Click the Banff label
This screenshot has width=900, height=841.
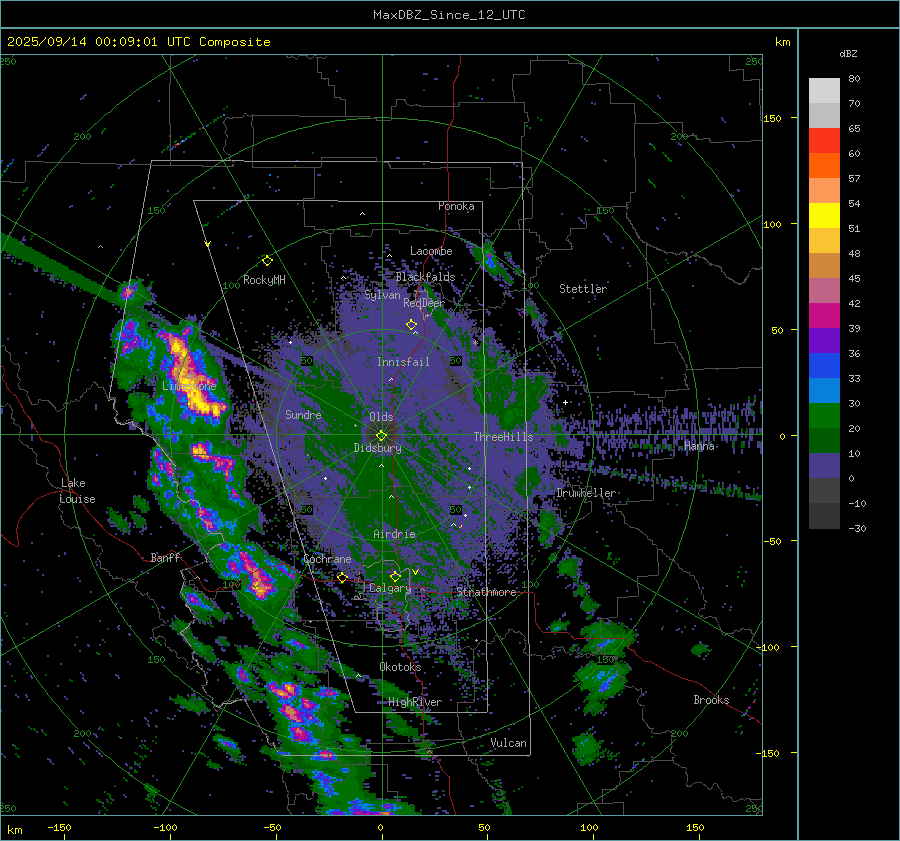165,557
